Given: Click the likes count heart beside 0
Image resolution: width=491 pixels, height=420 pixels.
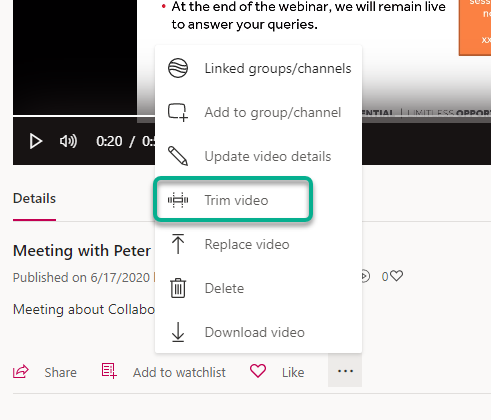Looking at the screenshot, I should click(397, 276).
